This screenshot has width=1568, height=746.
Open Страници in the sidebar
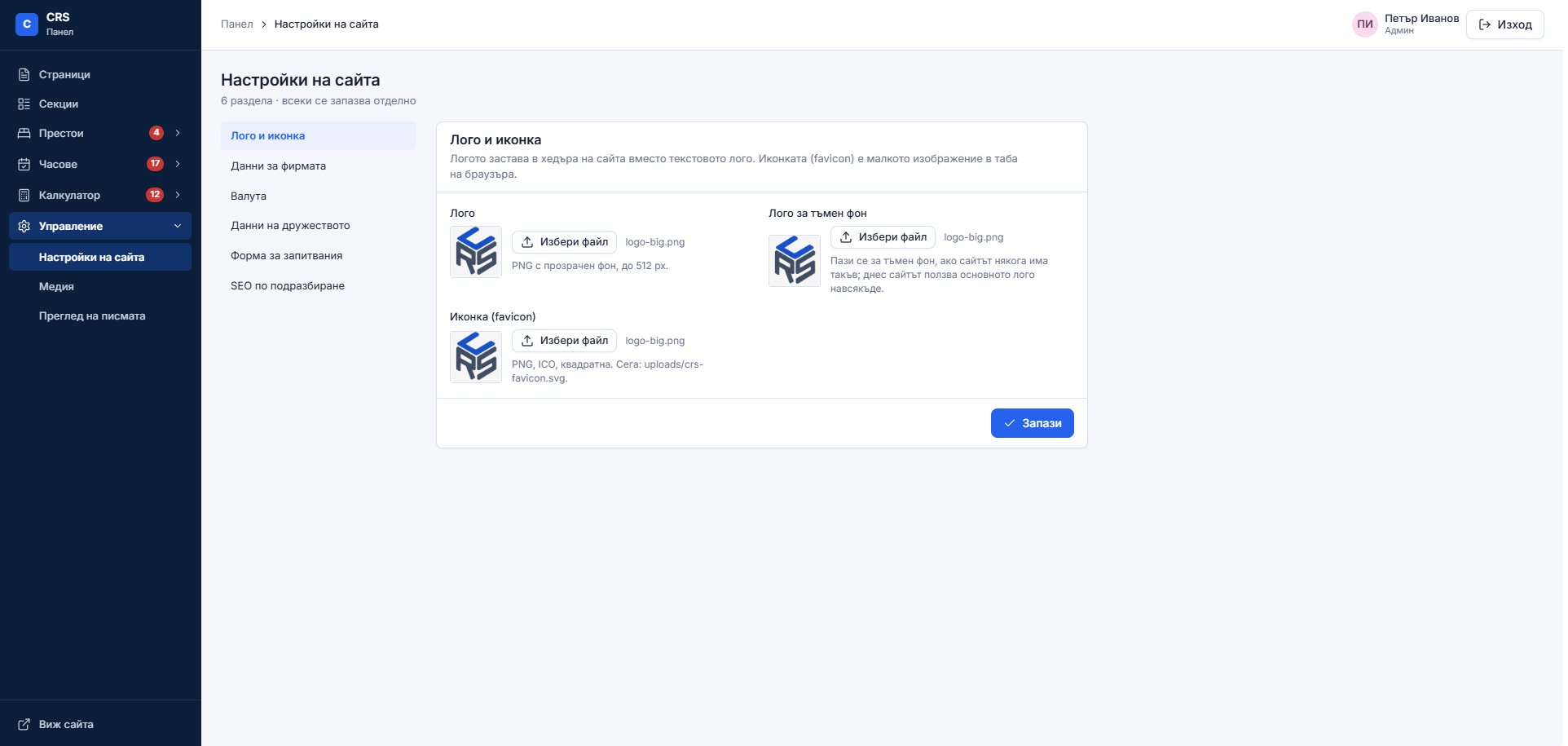pyautogui.click(x=100, y=74)
